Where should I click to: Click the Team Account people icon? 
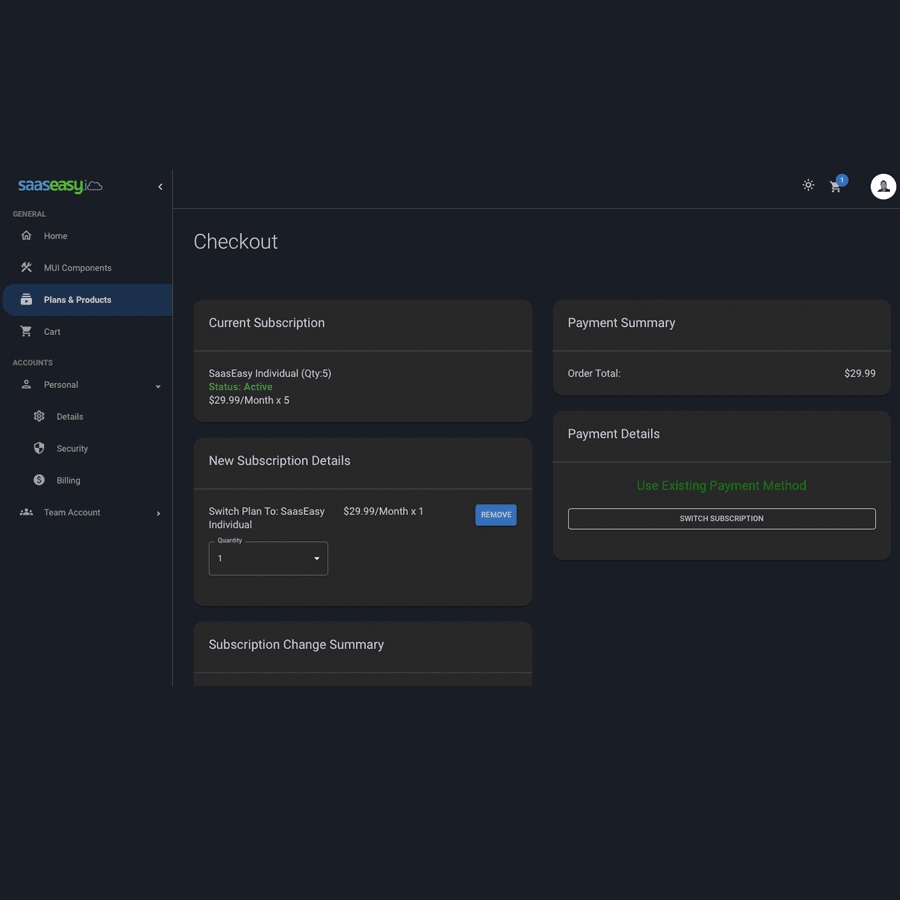(27, 513)
